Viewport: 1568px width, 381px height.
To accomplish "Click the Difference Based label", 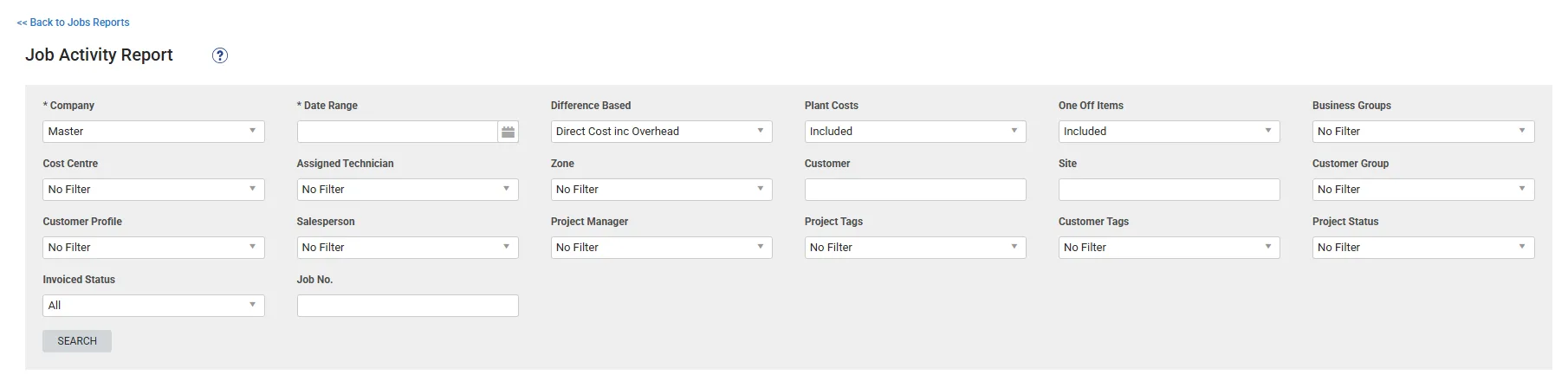I will tap(591, 106).
